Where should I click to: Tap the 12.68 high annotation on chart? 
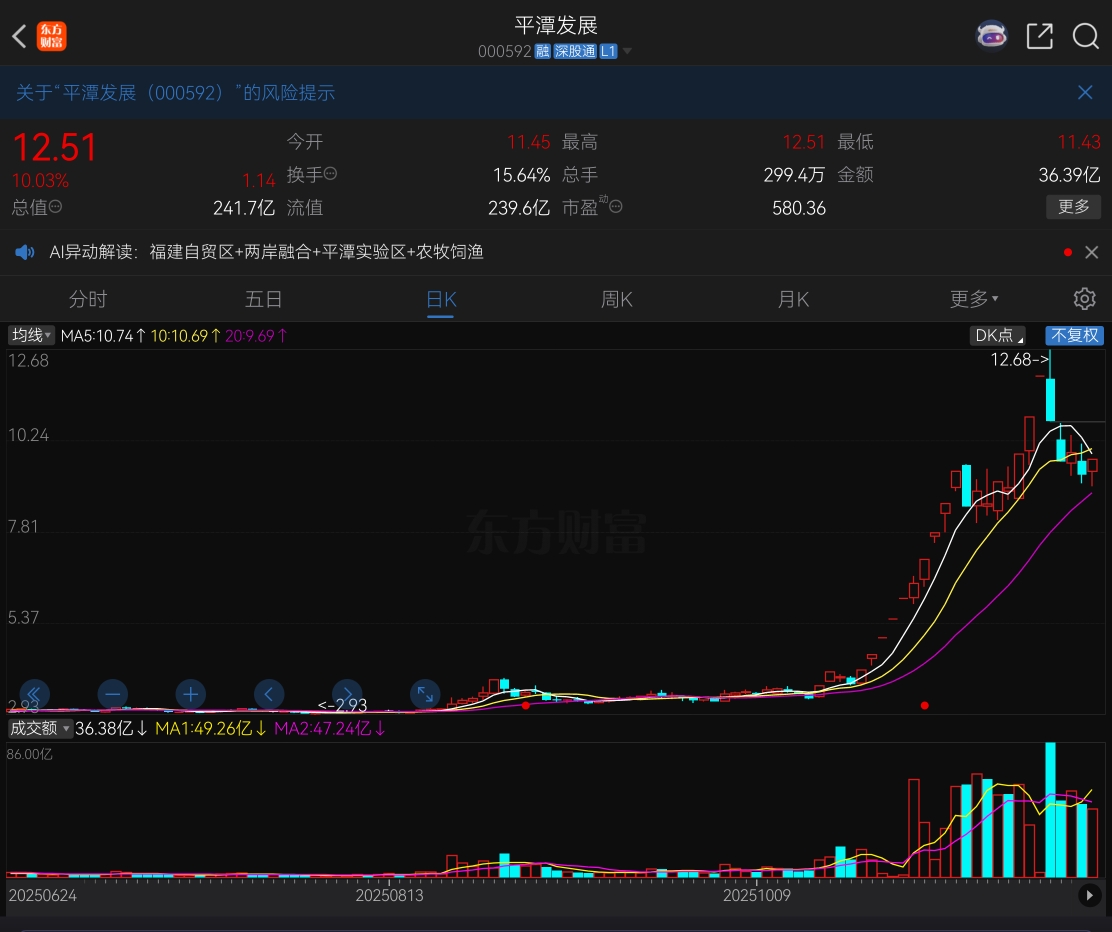[x=1020, y=360]
